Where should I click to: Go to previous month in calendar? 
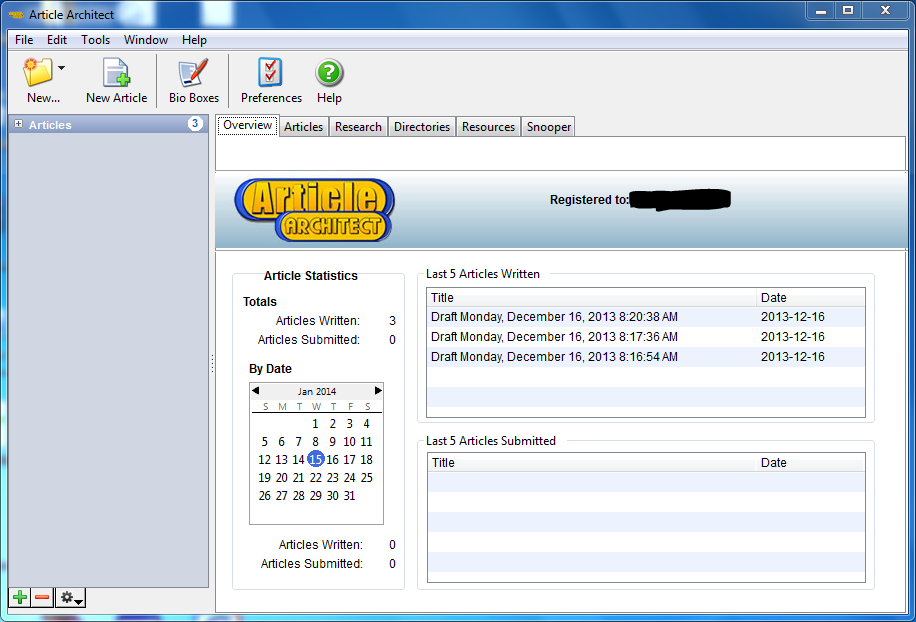[x=255, y=390]
